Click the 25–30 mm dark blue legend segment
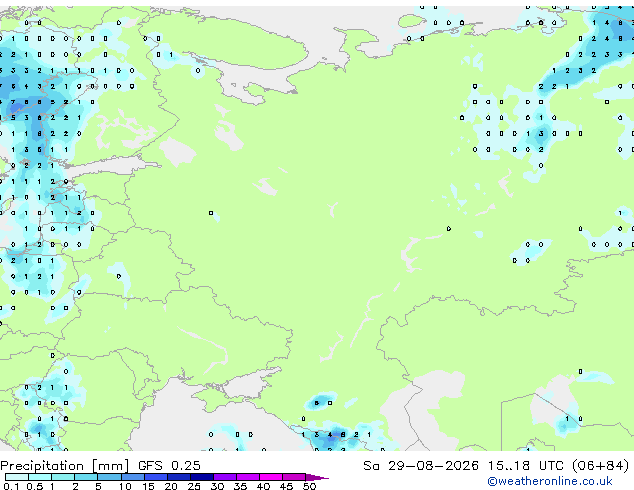The width and height of the screenshot is (634, 490). tap(202, 477)
